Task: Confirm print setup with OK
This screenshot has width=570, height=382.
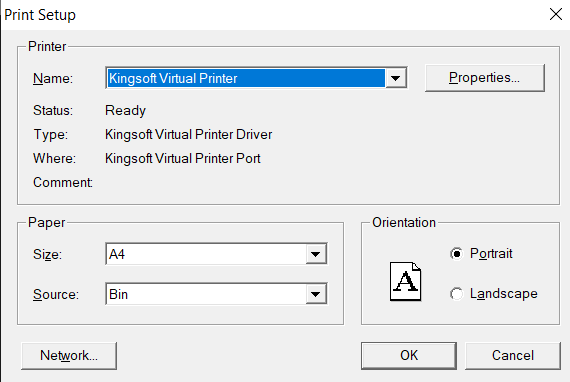Action: (409, 355)
